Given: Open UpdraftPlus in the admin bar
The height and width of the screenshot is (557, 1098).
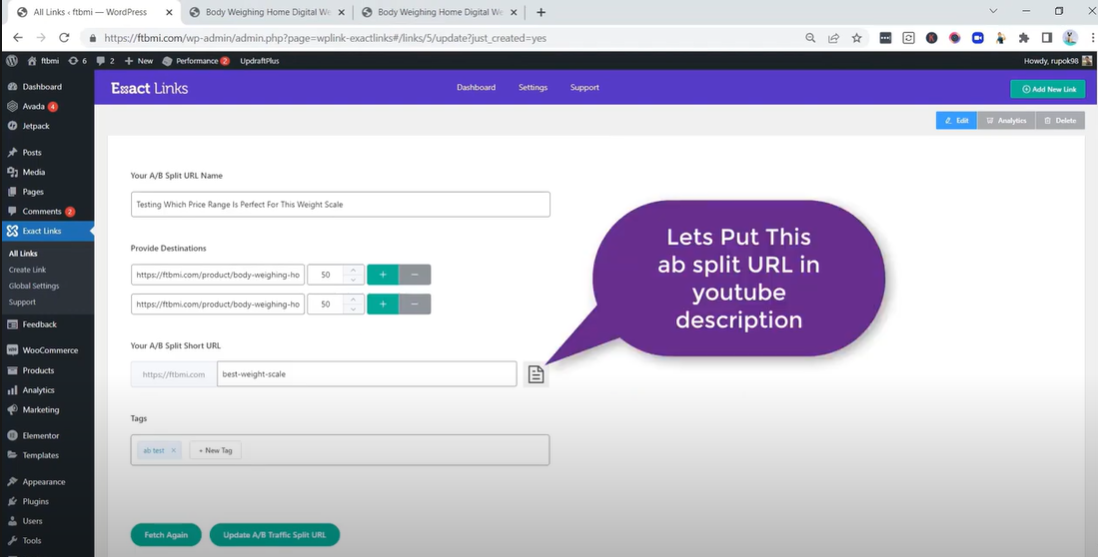Looking at the screenshot, I should [260, 61].
